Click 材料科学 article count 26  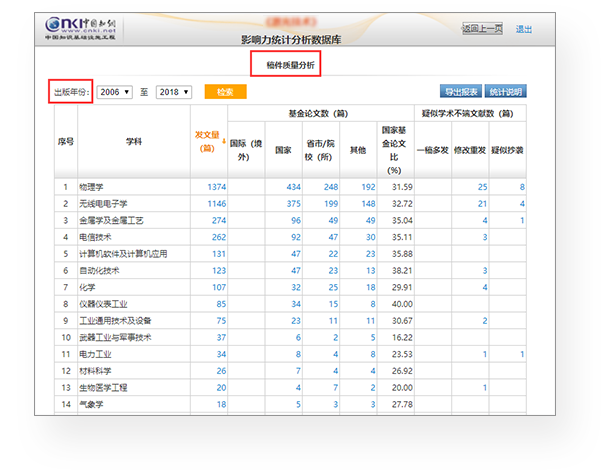[221, 371]
